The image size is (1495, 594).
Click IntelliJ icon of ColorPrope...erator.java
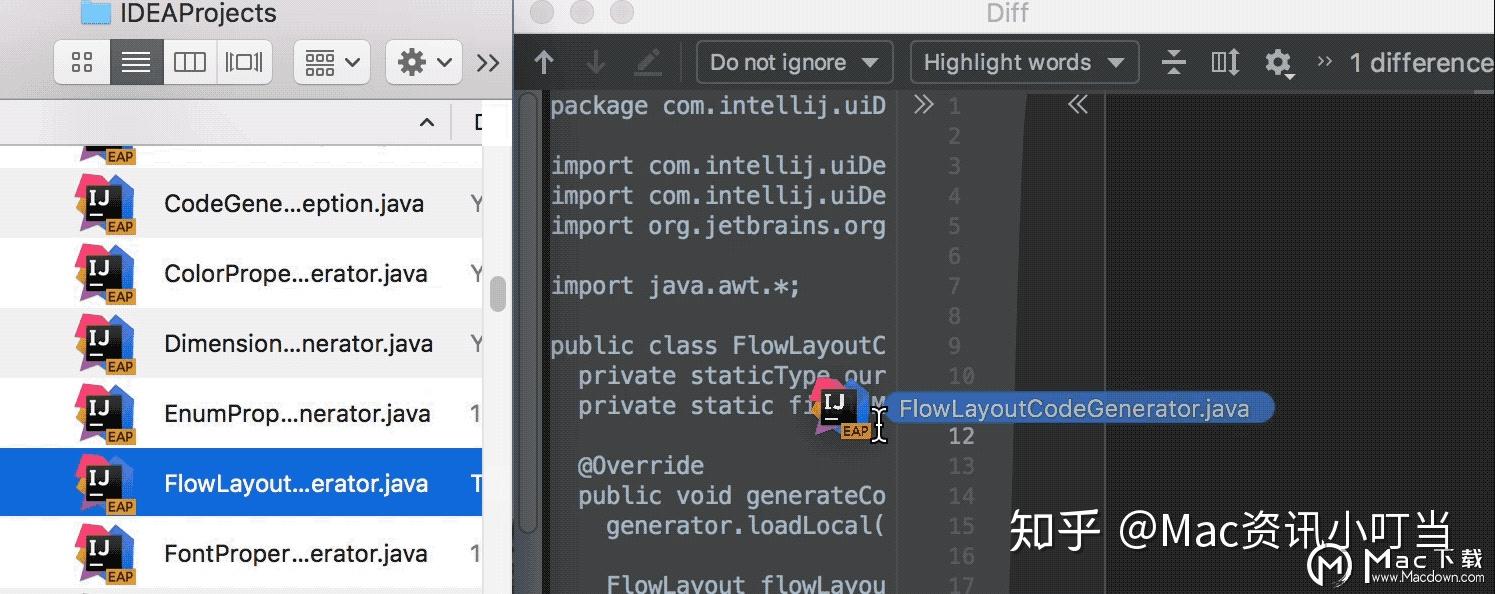point(105,273)
